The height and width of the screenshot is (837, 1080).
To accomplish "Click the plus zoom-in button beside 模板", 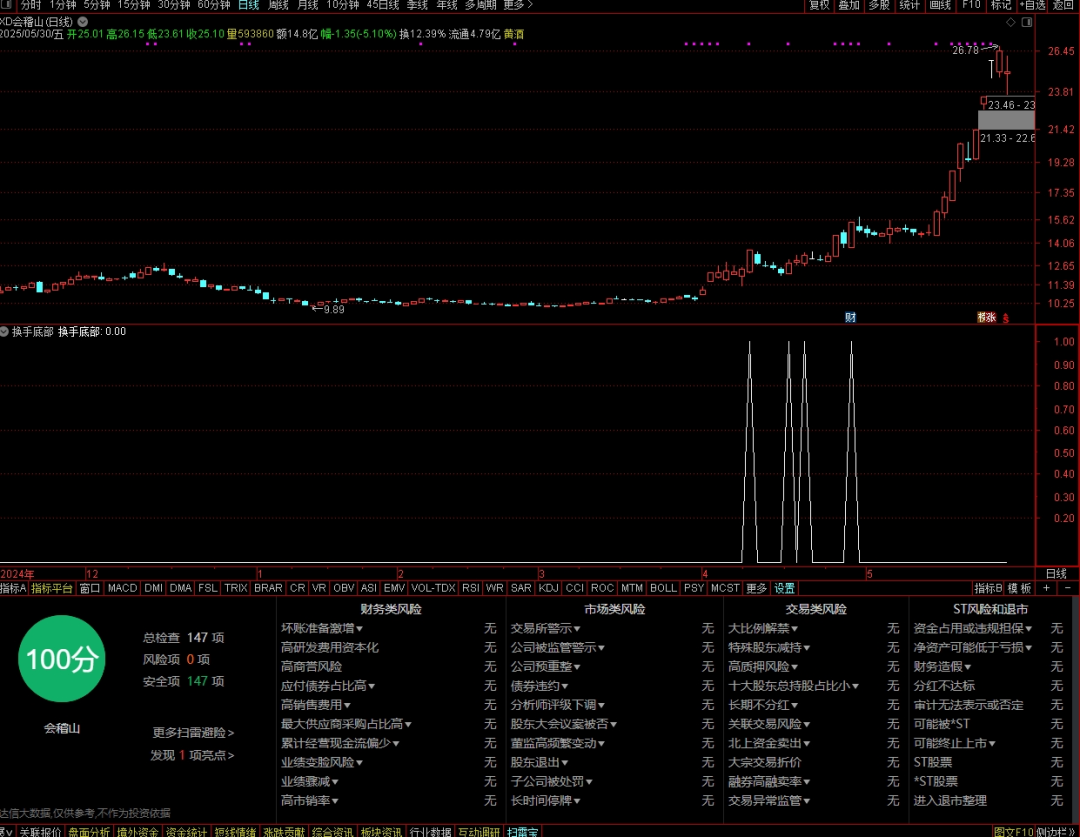I will [1046, 588].
